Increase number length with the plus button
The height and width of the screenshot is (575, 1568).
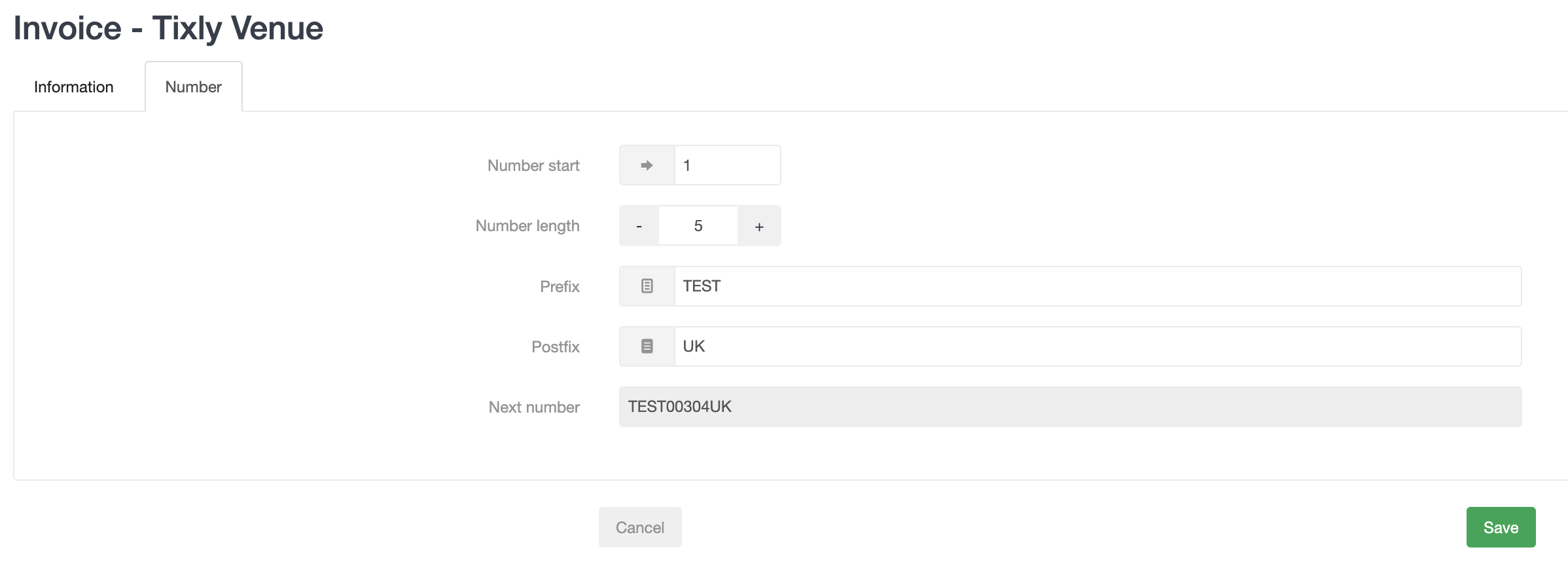pos(759,226)
